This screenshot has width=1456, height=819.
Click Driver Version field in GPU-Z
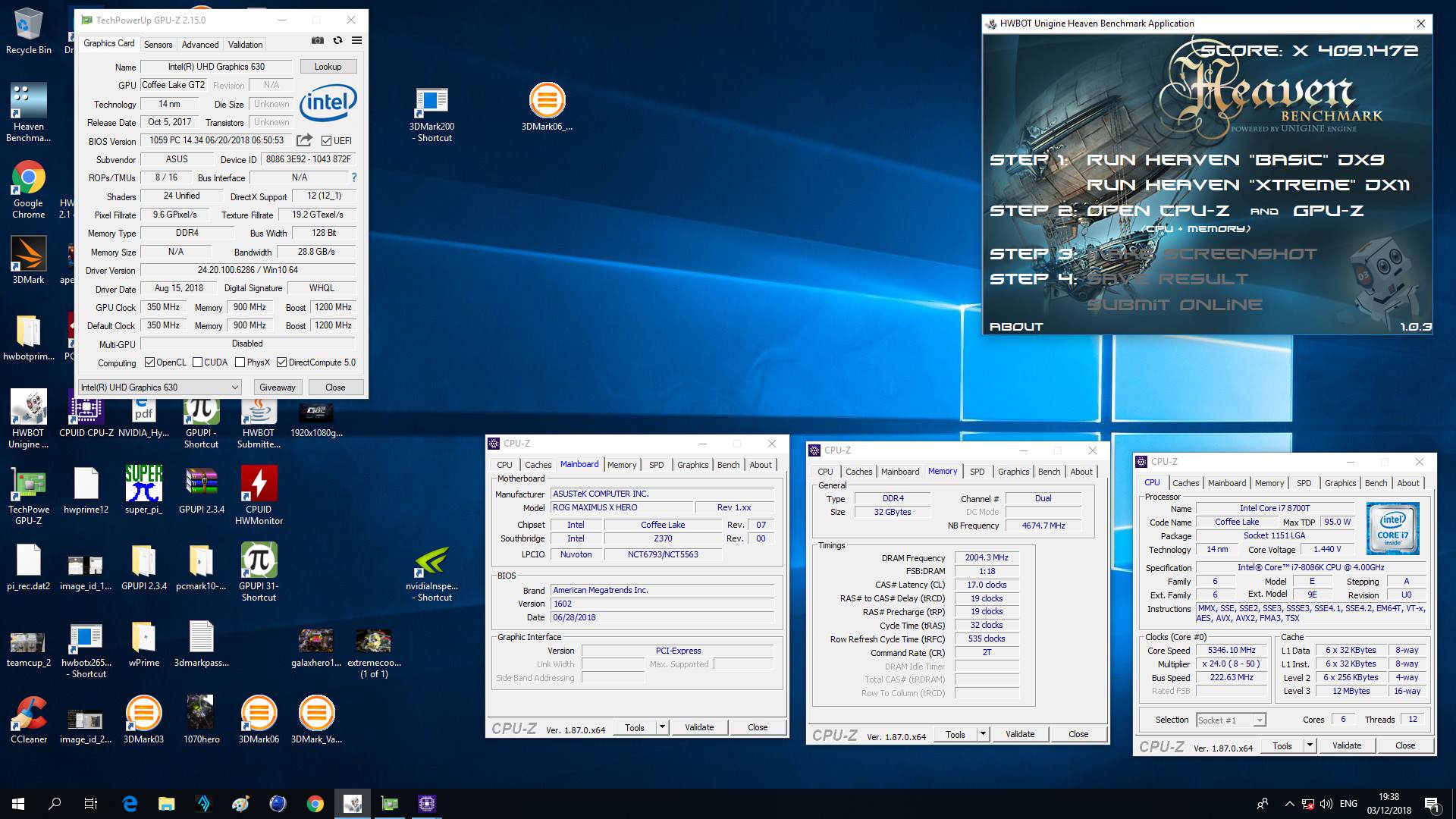pos(248,270)
